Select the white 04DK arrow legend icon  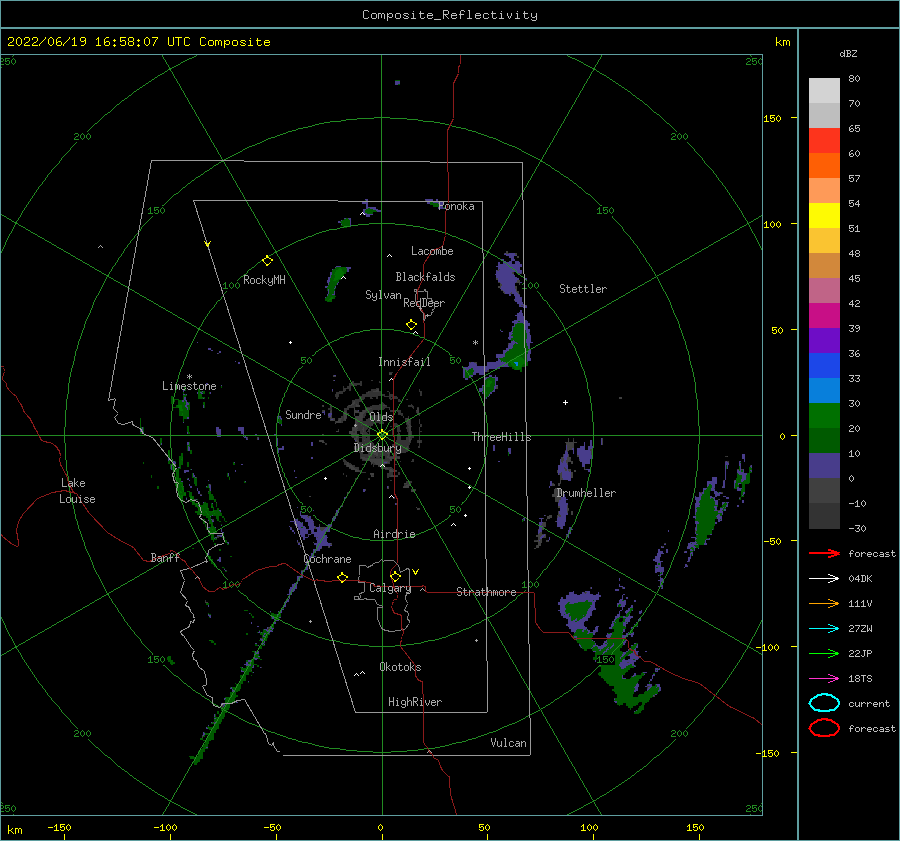(x=824, y=578)
